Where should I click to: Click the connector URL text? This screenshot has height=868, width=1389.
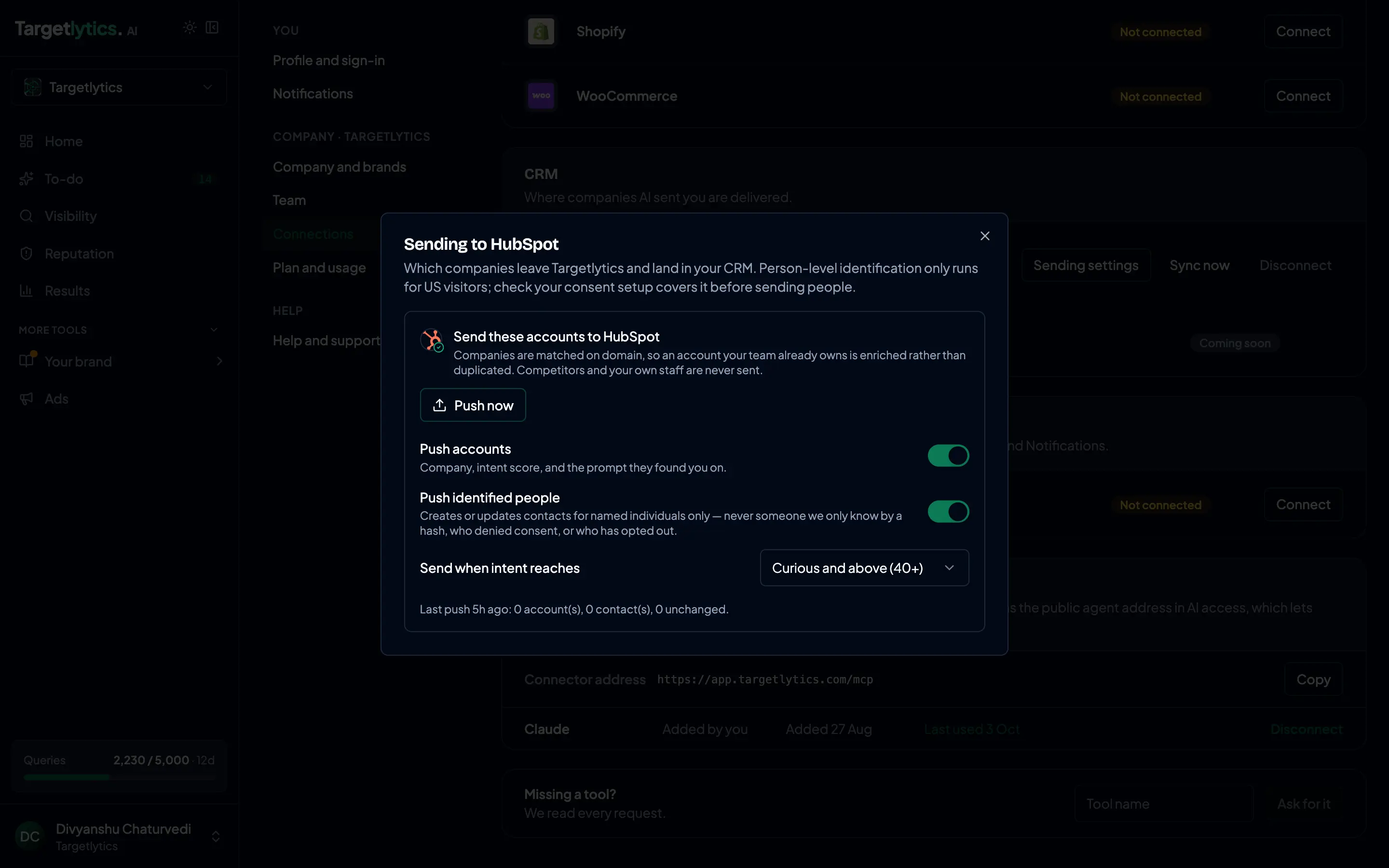765,679
